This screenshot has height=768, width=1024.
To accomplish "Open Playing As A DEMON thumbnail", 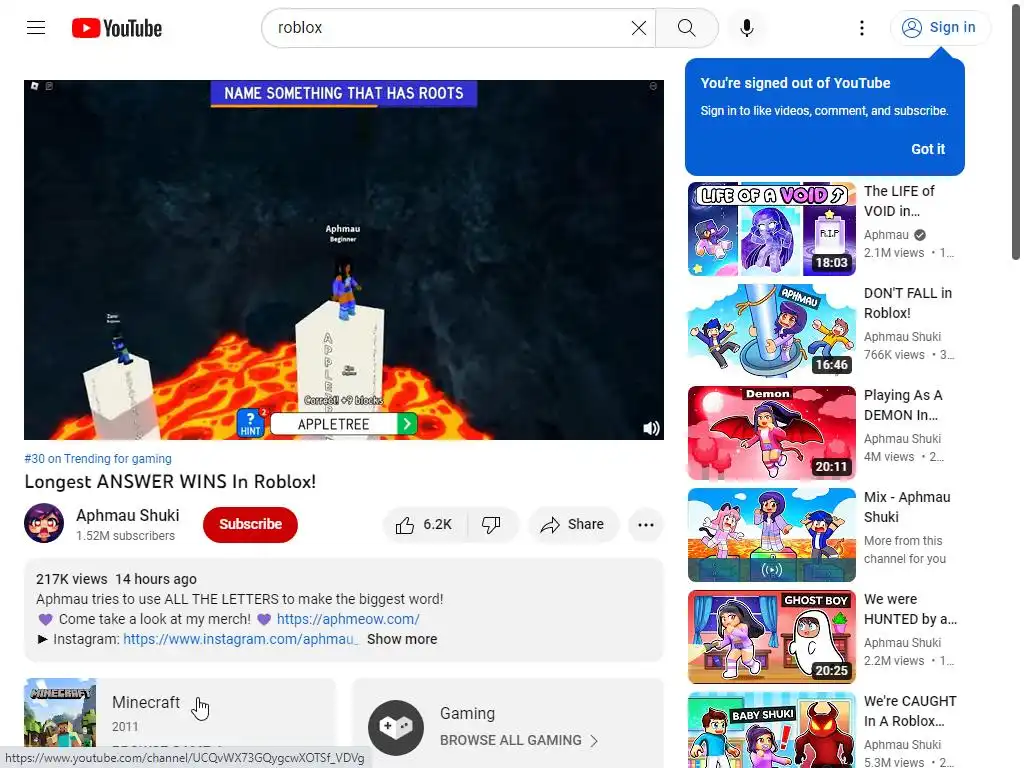I will tap(771, 433).
